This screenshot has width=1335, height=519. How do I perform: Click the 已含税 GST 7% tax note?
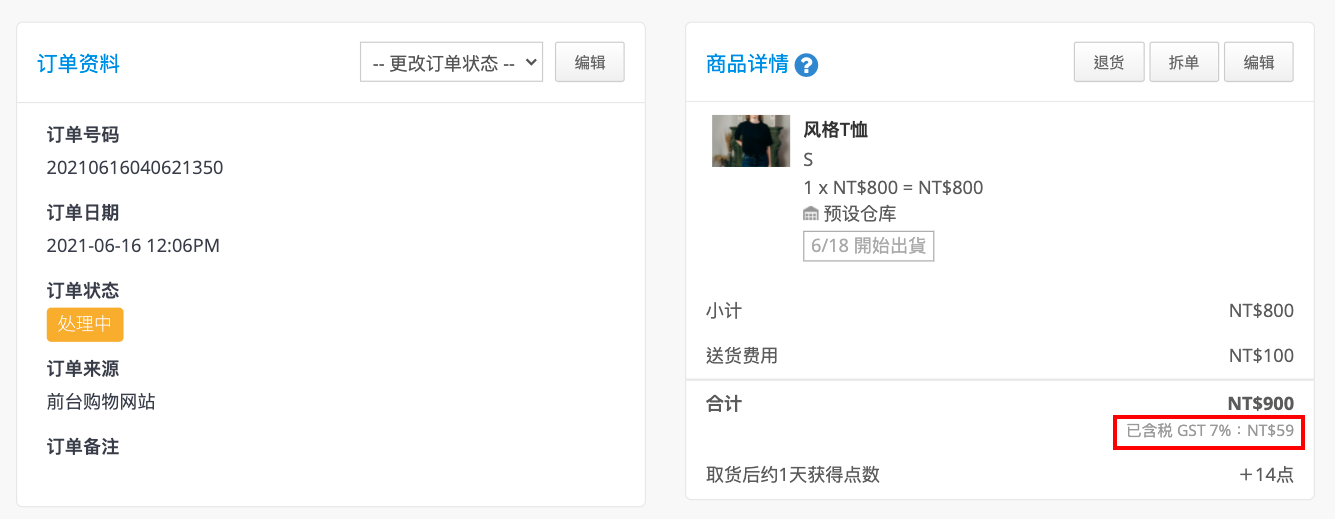(1210, 431)
